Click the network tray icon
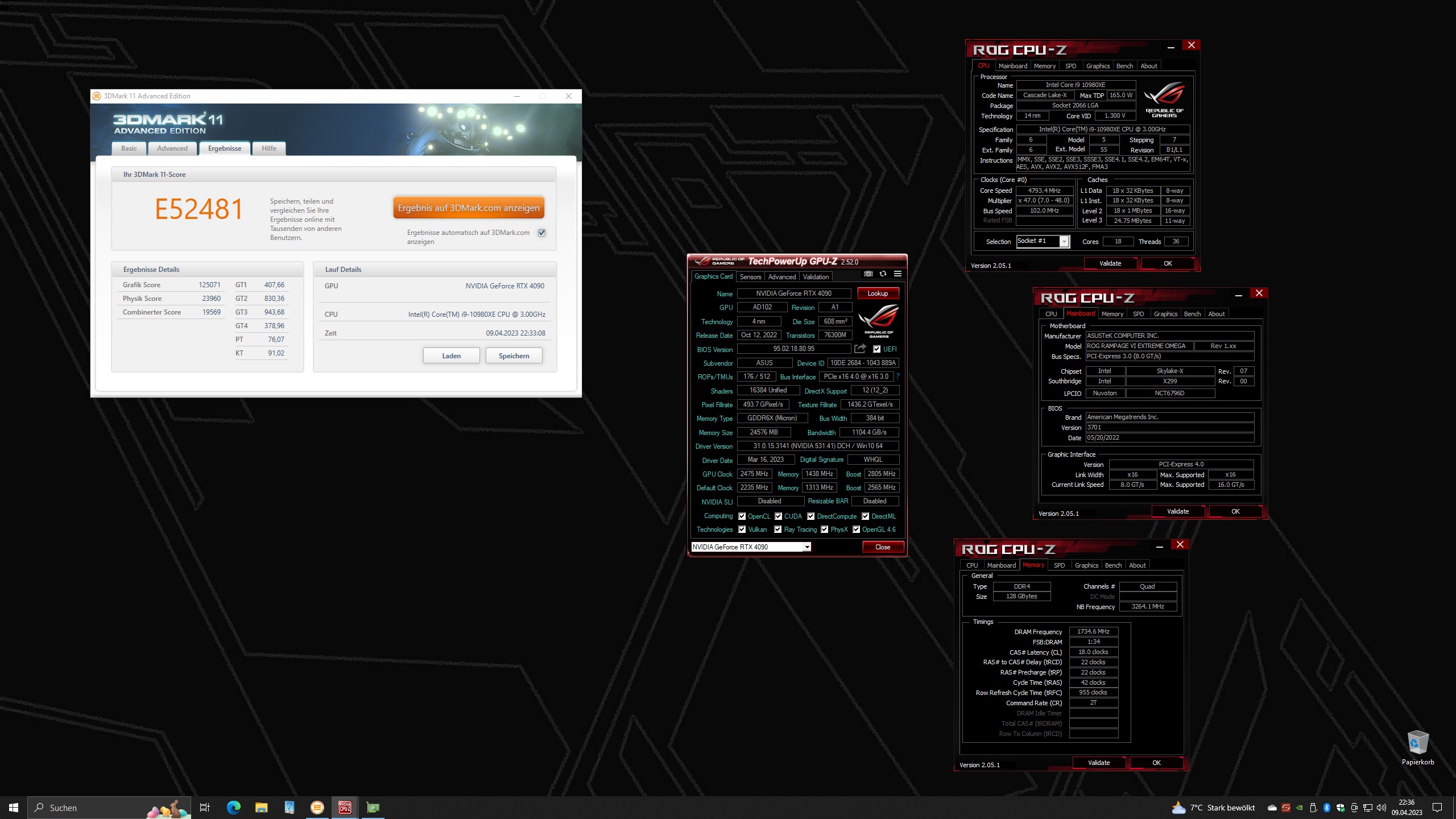The image size is (1456, 819). click(1368, 808)
